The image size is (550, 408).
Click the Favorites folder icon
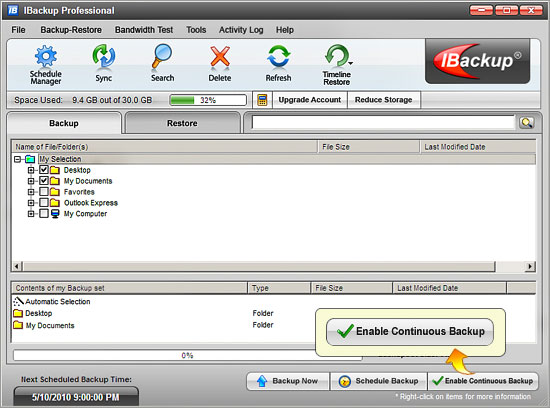tap(55, 192)
